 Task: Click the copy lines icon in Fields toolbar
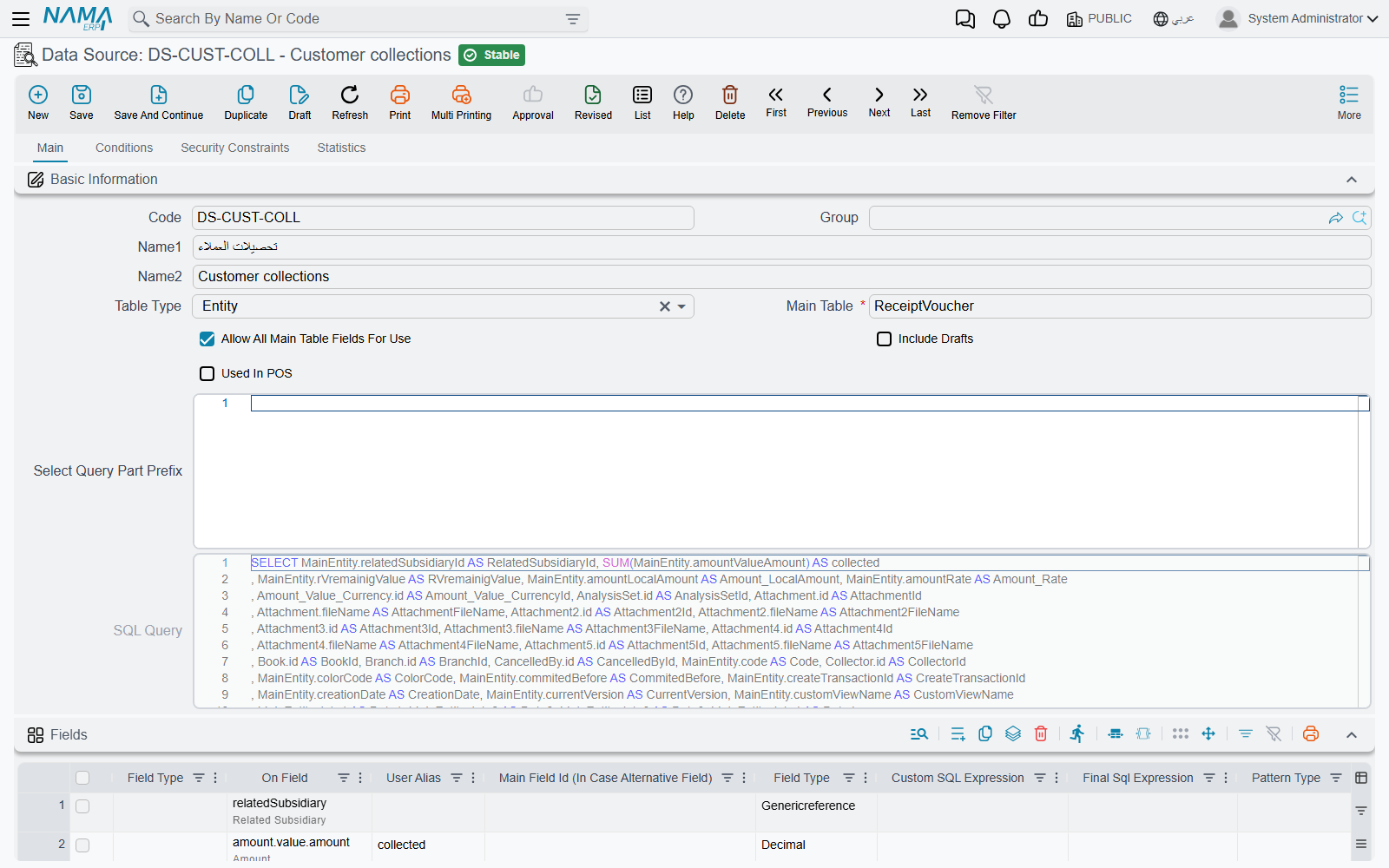coord(985,734)
